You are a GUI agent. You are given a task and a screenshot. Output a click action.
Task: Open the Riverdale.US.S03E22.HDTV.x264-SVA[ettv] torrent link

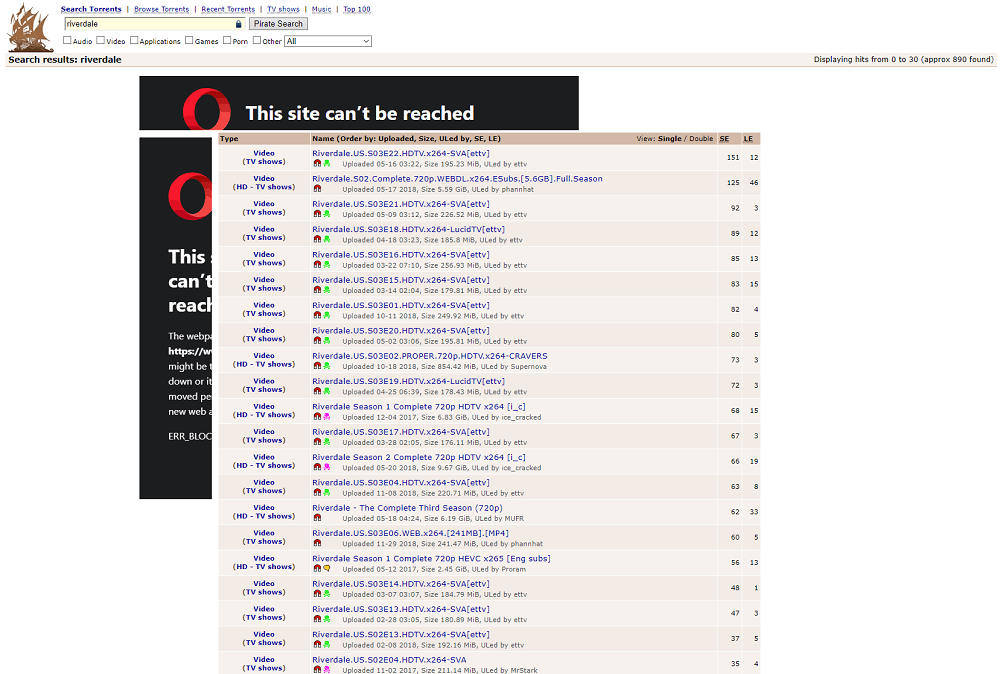(x=401, y=153)
